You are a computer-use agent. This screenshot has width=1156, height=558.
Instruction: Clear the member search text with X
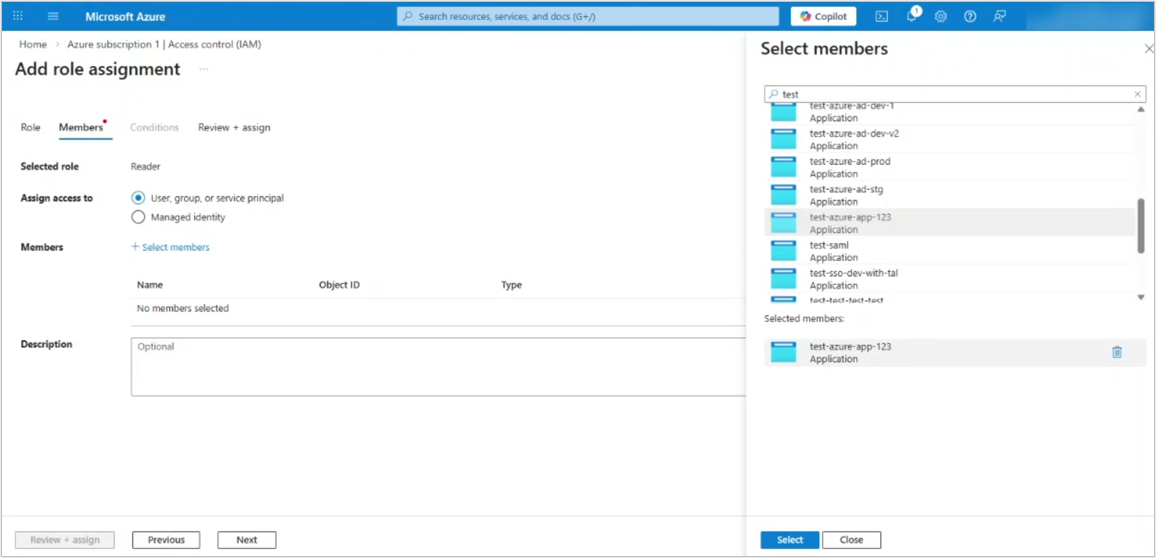pos(1137,94)
